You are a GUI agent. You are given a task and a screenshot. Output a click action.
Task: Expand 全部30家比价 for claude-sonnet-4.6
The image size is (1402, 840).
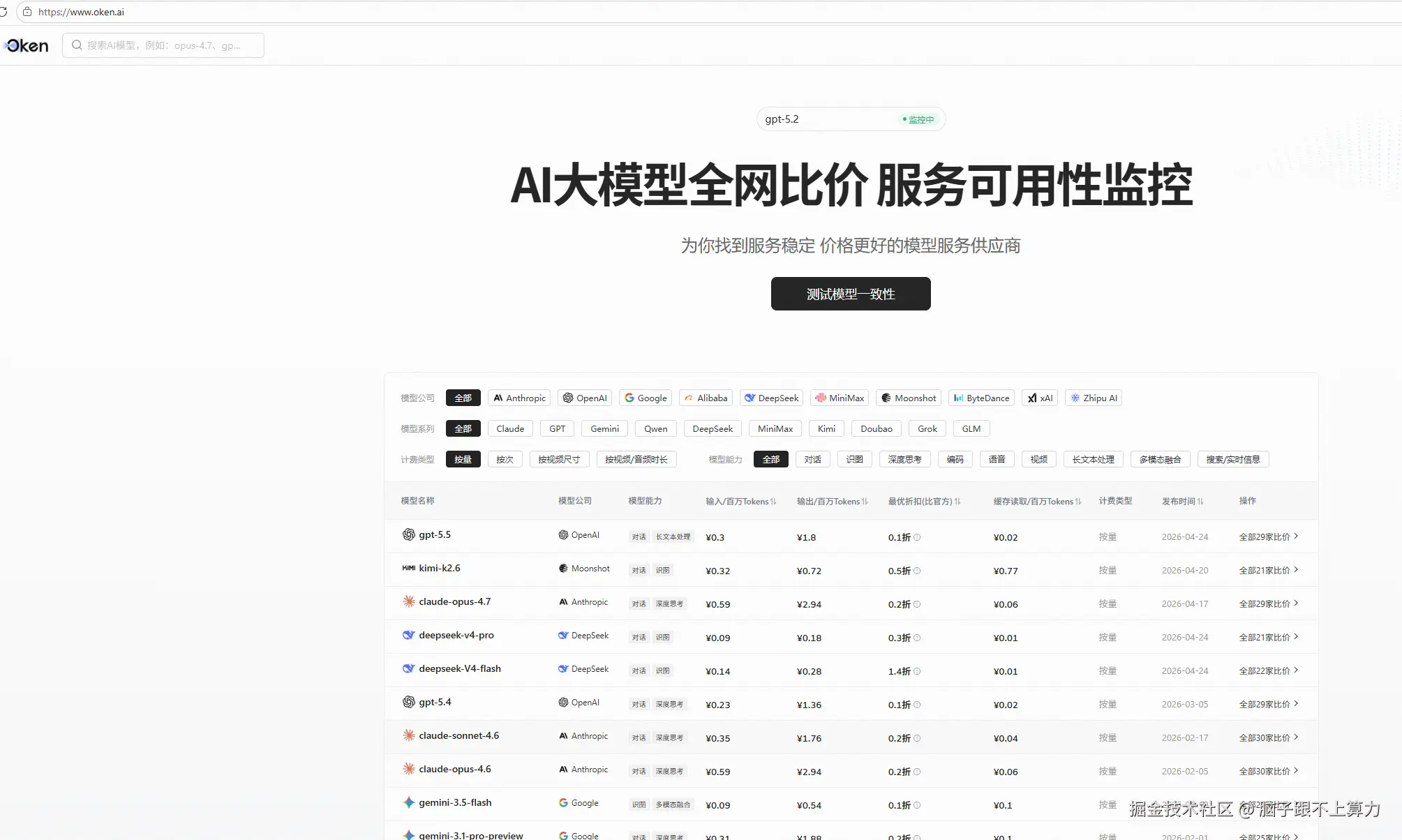coord(1269,737)
